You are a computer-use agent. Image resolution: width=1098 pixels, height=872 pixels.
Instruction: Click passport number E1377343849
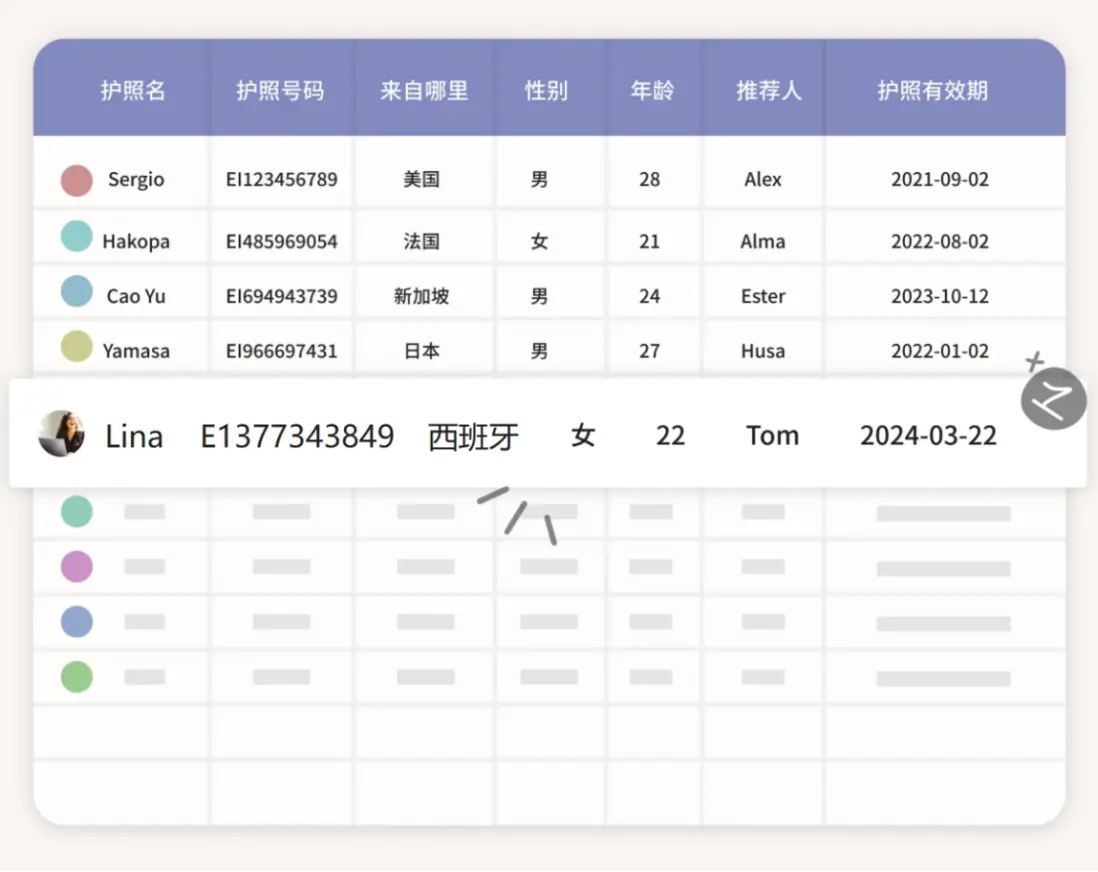(298, 436)
